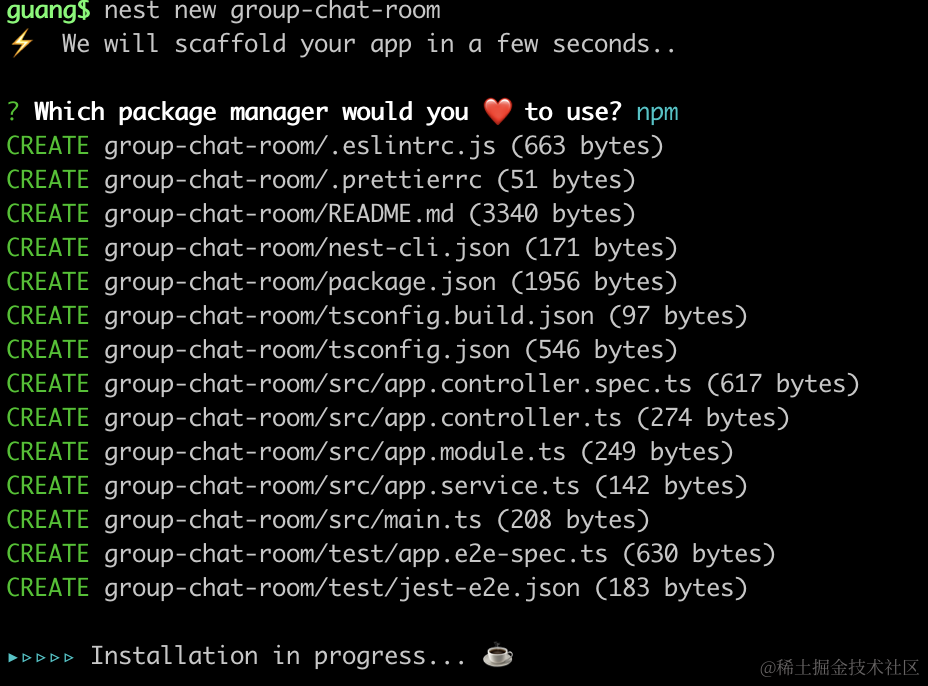Click the nest-cli.json file path

[307, 248]
